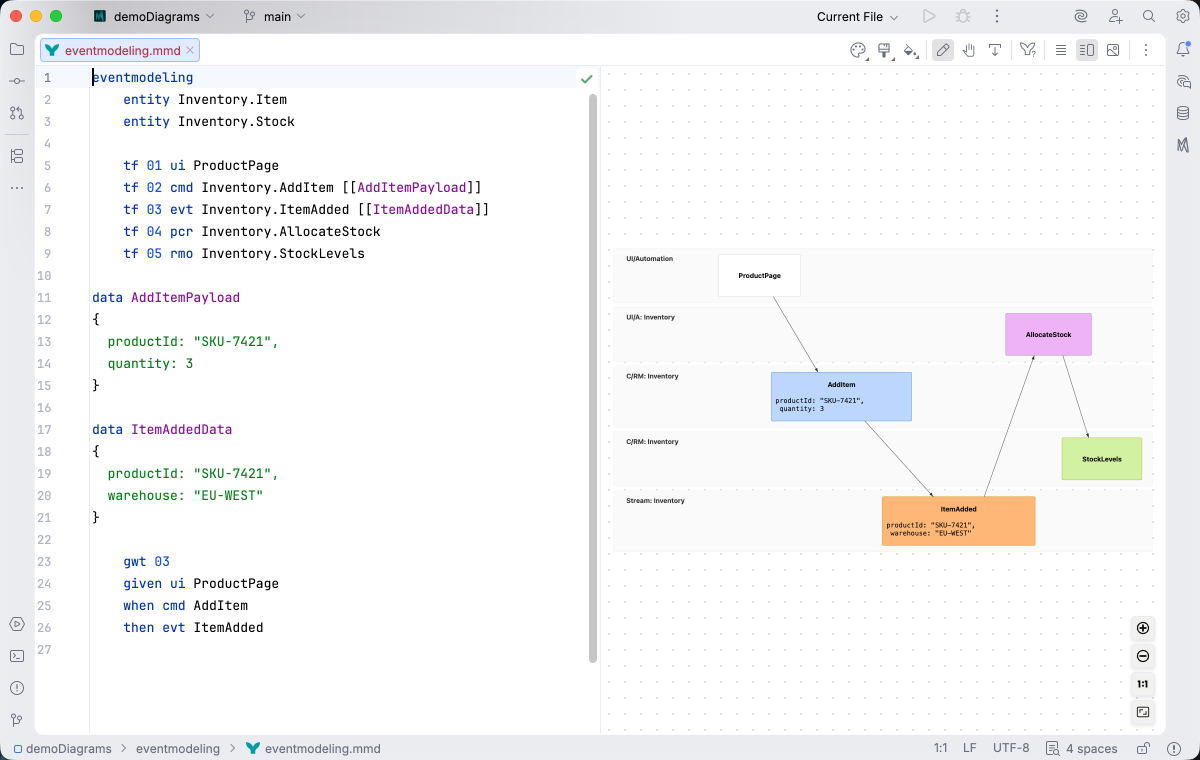The width and height of the screenshot is (1200, 760).
Task: Switch to preview-only view
Action: coord(1113,50)
